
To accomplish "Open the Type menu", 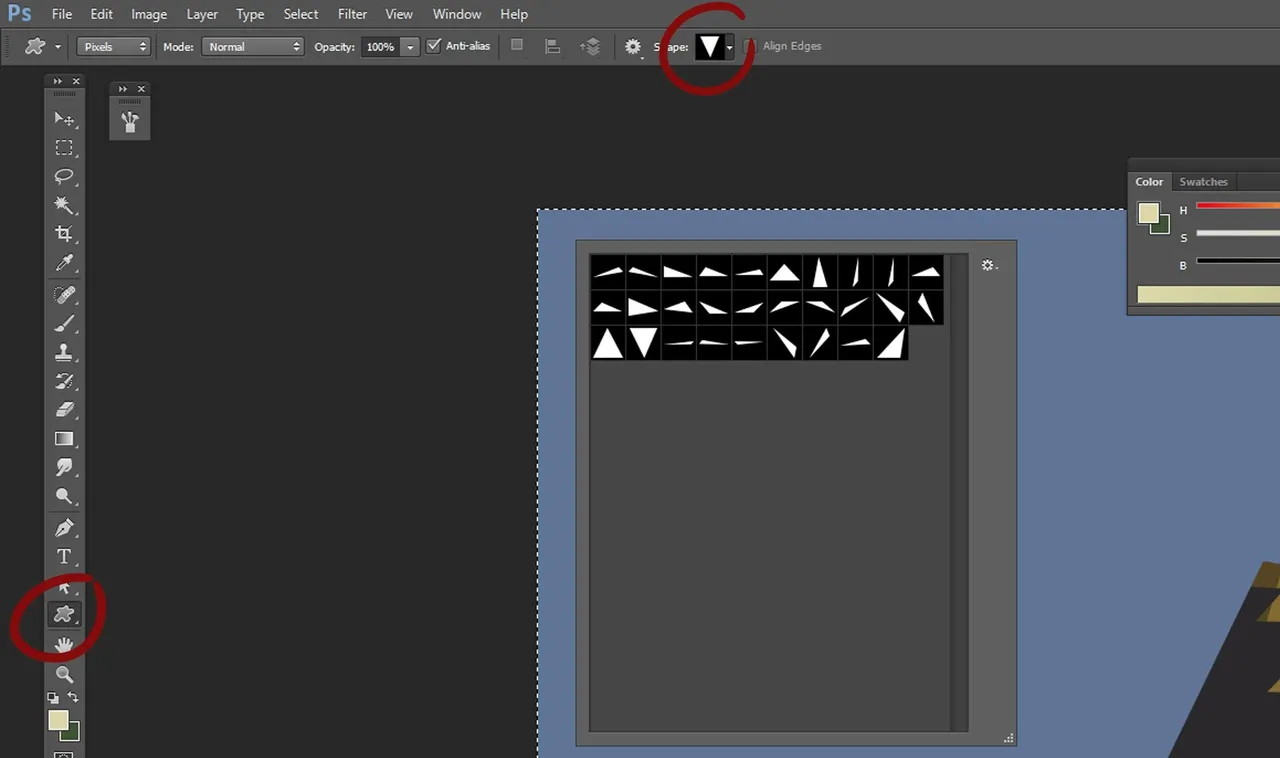I will point(250,15).
